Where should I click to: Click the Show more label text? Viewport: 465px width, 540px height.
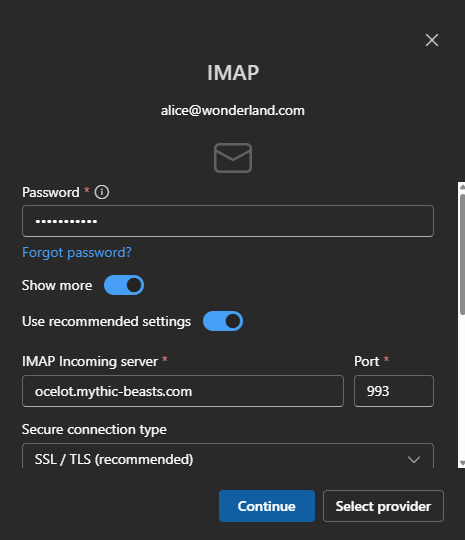tap(57, 285)
